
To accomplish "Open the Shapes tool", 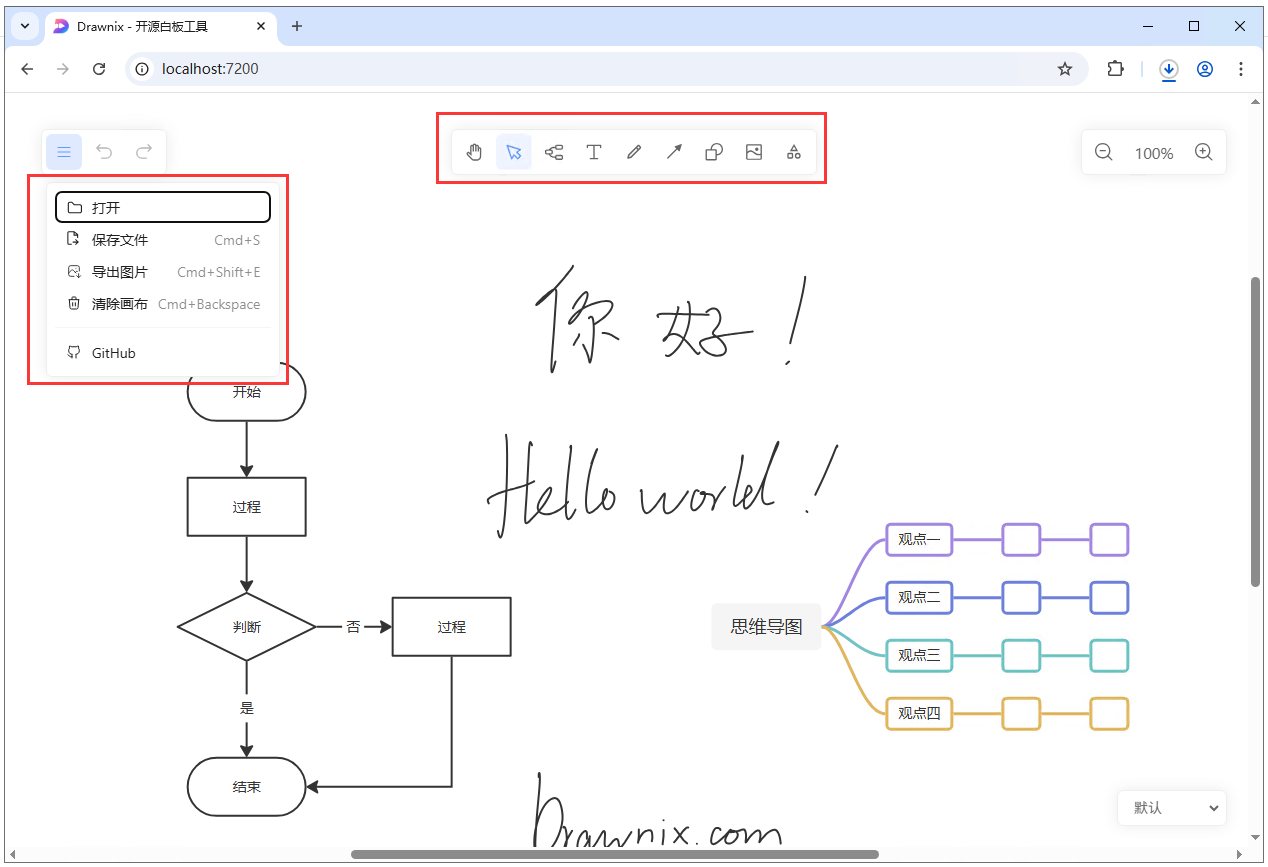I will (714, 152).
